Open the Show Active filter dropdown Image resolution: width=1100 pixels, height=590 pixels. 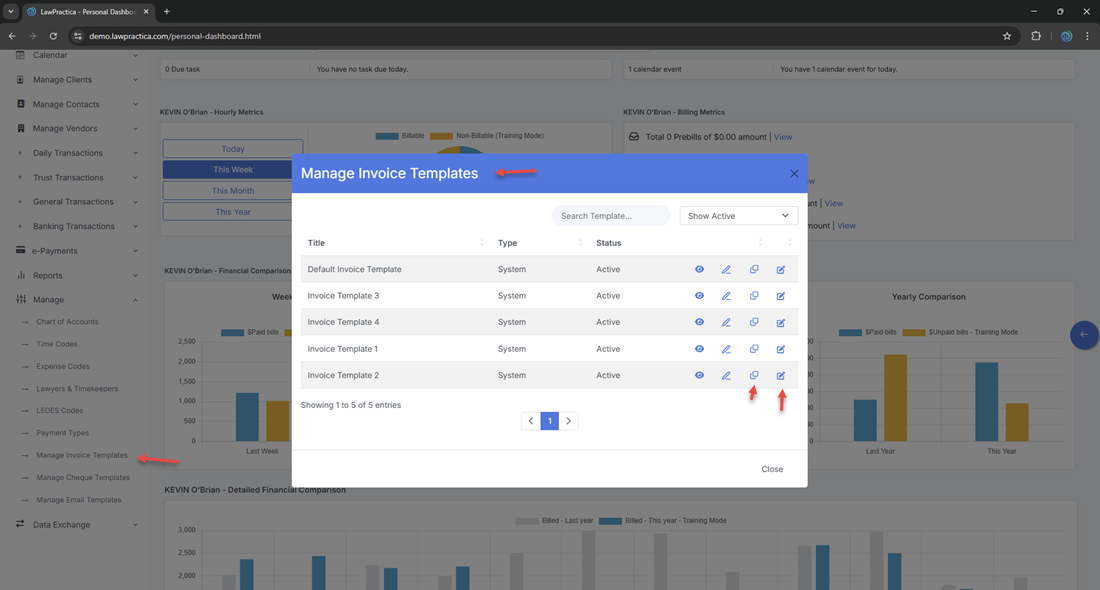click(738, 216)
